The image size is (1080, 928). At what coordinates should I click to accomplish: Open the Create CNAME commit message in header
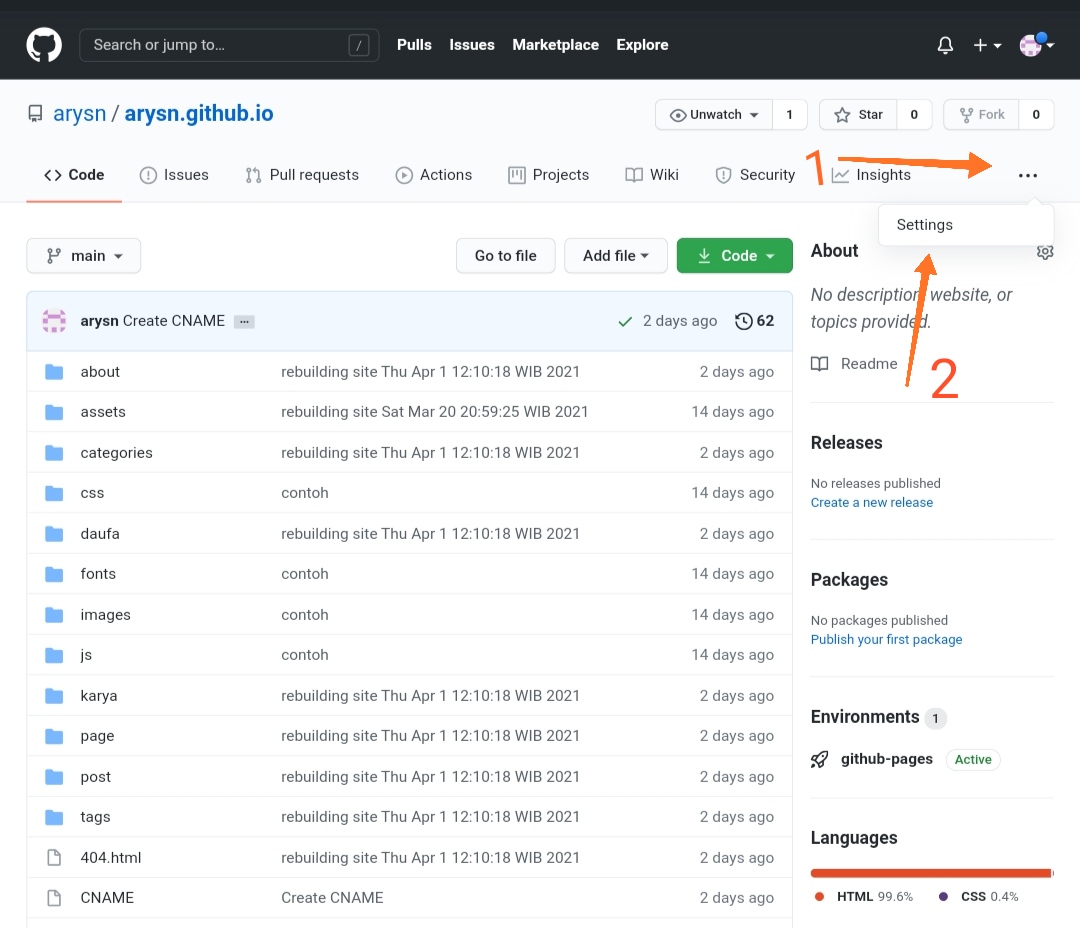click(x=174, y=321)
